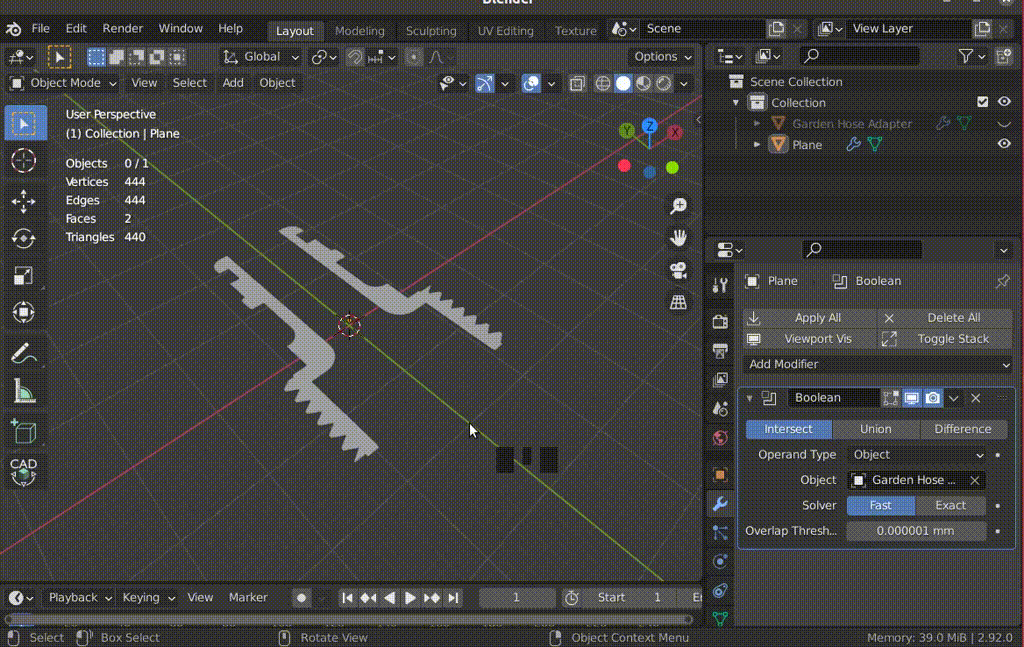Screen dimensions: 1024x647
Task: Click the frame number field in the timeline
Action: click(x=517, y=597)
